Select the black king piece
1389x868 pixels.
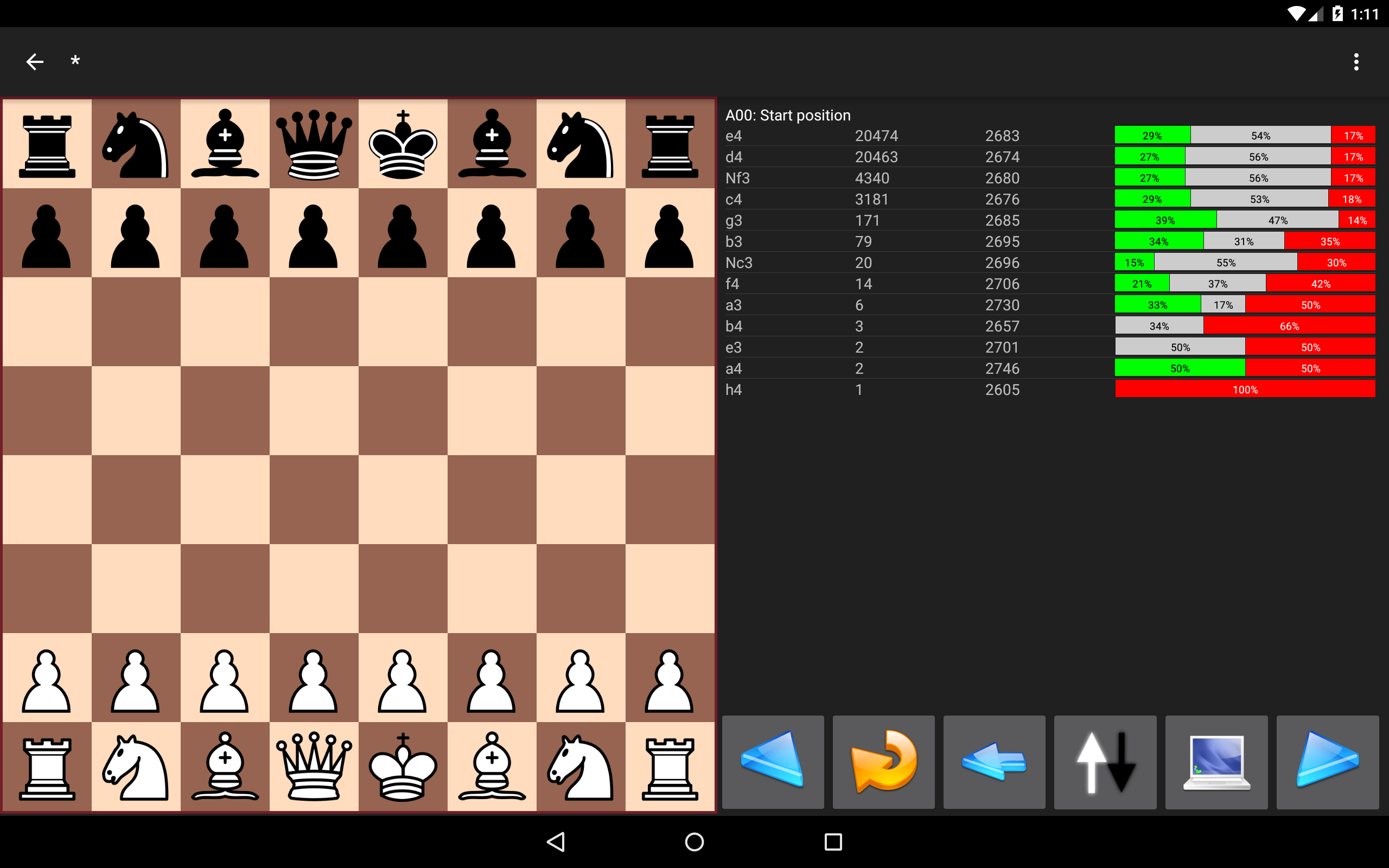(402, 144)
